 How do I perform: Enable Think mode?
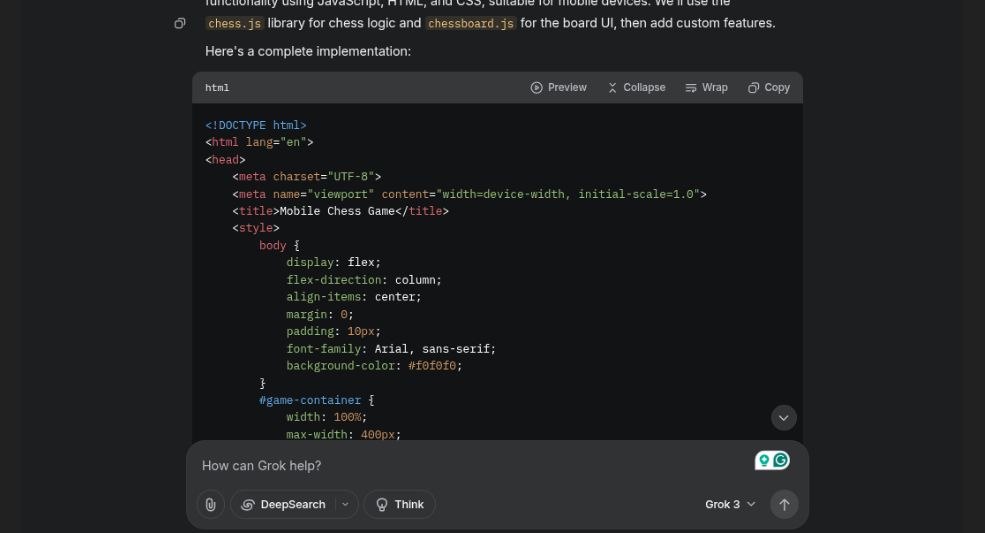400,504
